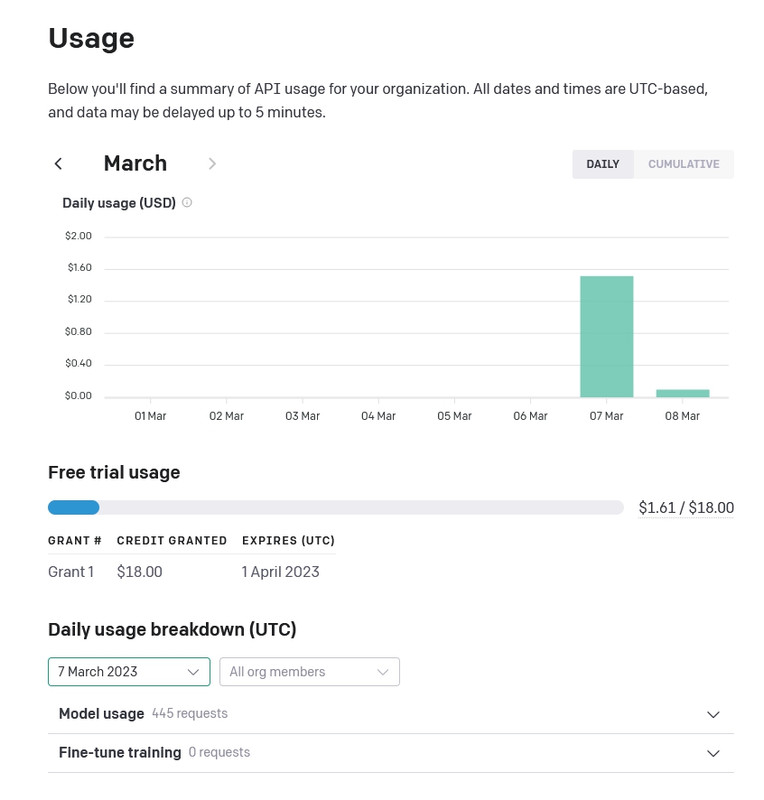Click the 08 Mar usage bar

click(x=682, y=393)
